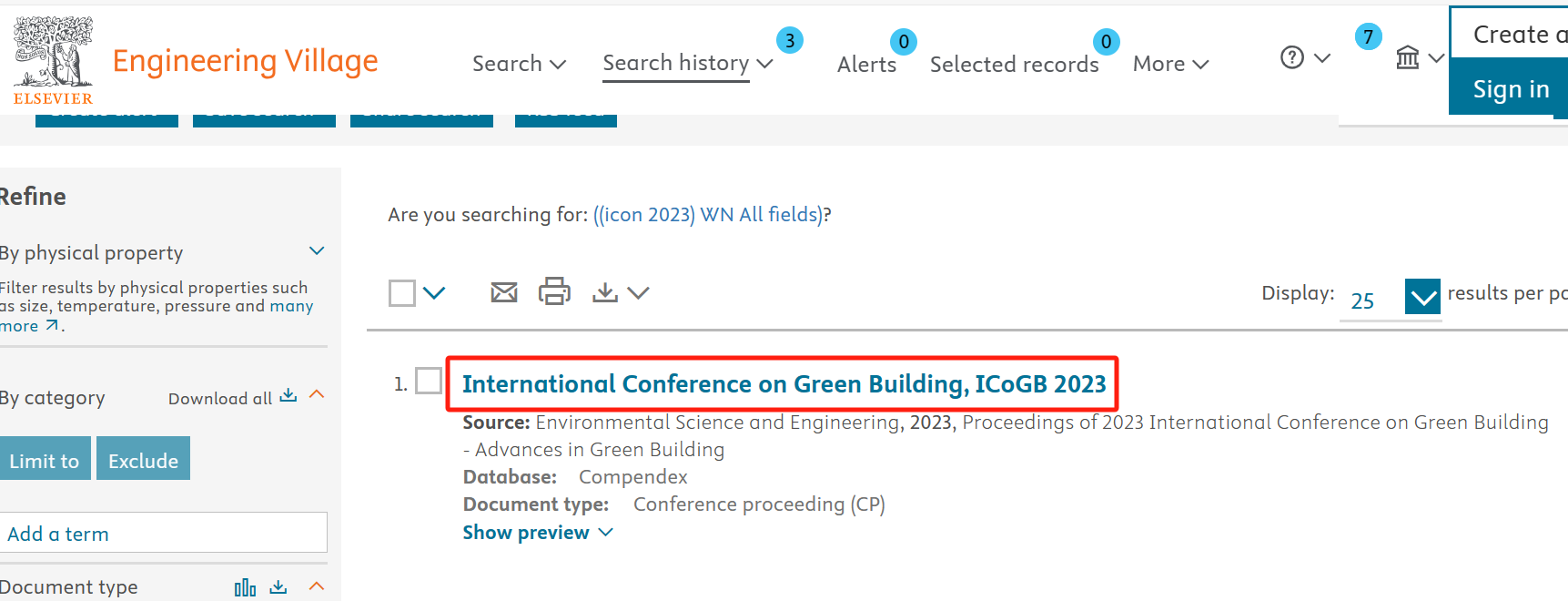Expand the By physical property section
1568x601 pixels.
point(317,251)
